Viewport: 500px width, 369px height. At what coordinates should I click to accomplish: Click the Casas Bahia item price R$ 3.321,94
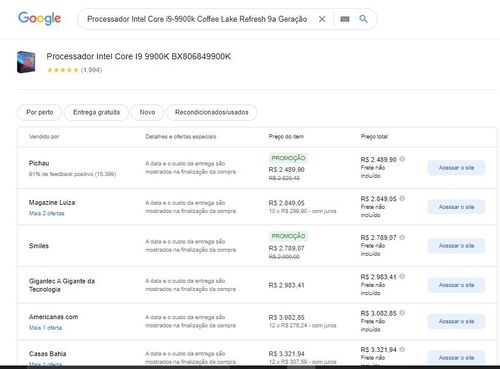(286, 354)
